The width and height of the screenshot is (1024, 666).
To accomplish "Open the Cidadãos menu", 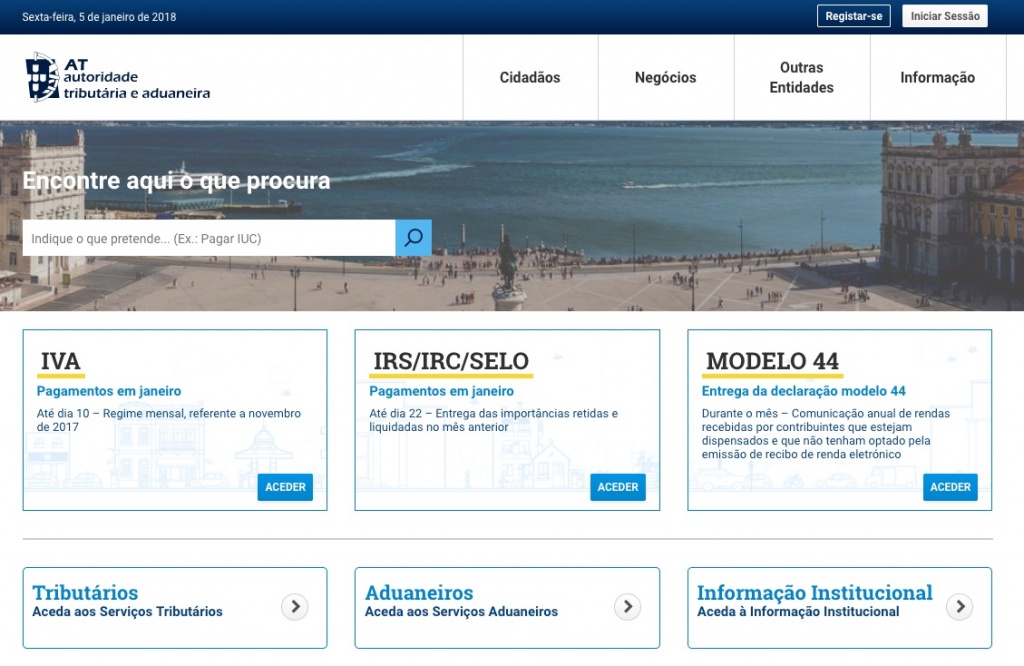I will point(529,77).
